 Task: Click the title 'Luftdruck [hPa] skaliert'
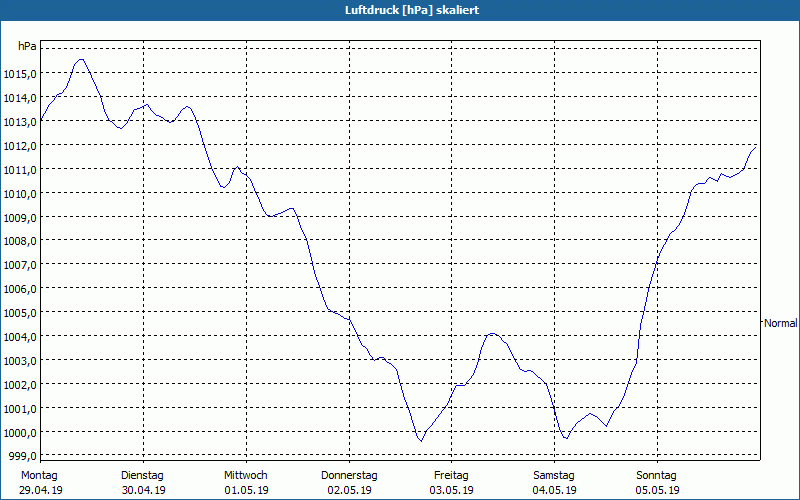pos(412,10)
